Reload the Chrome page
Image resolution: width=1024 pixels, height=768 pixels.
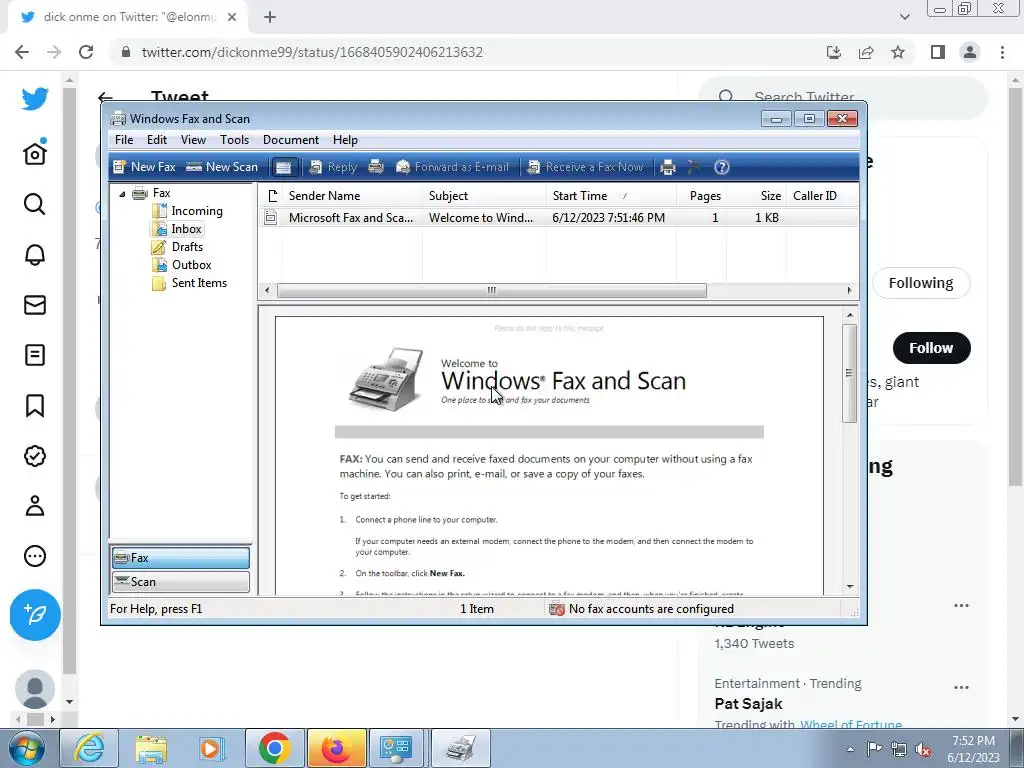click(x=86, y=52)
